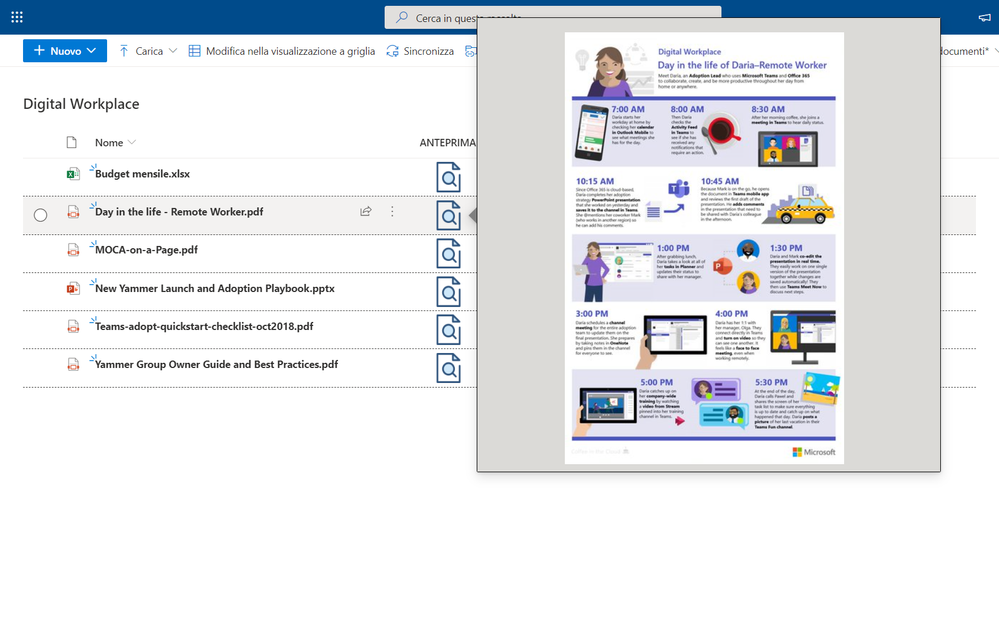Click the search box field
999x622 pixels.
[x=552, y=17]
